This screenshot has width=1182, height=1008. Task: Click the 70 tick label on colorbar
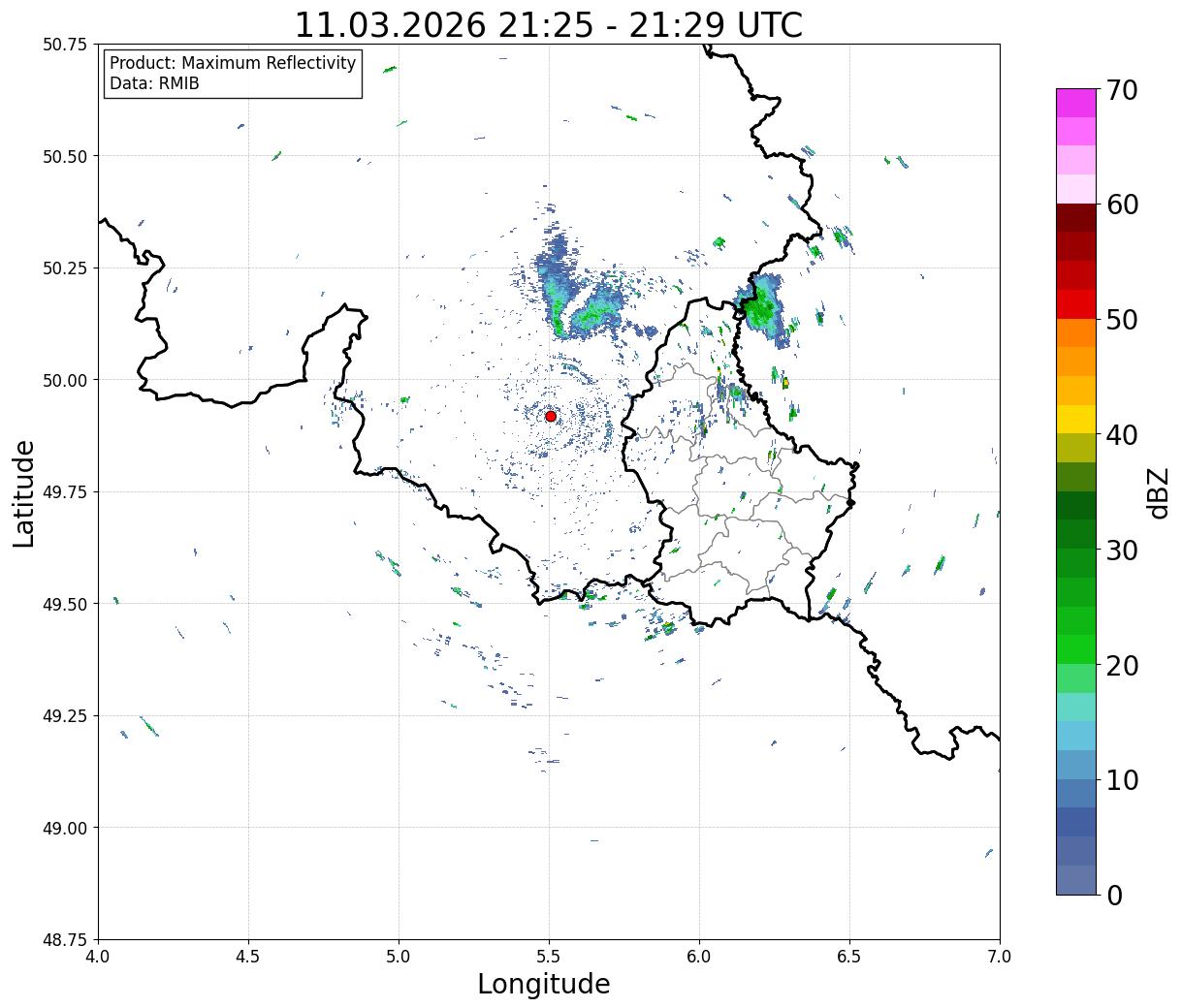1122,90
